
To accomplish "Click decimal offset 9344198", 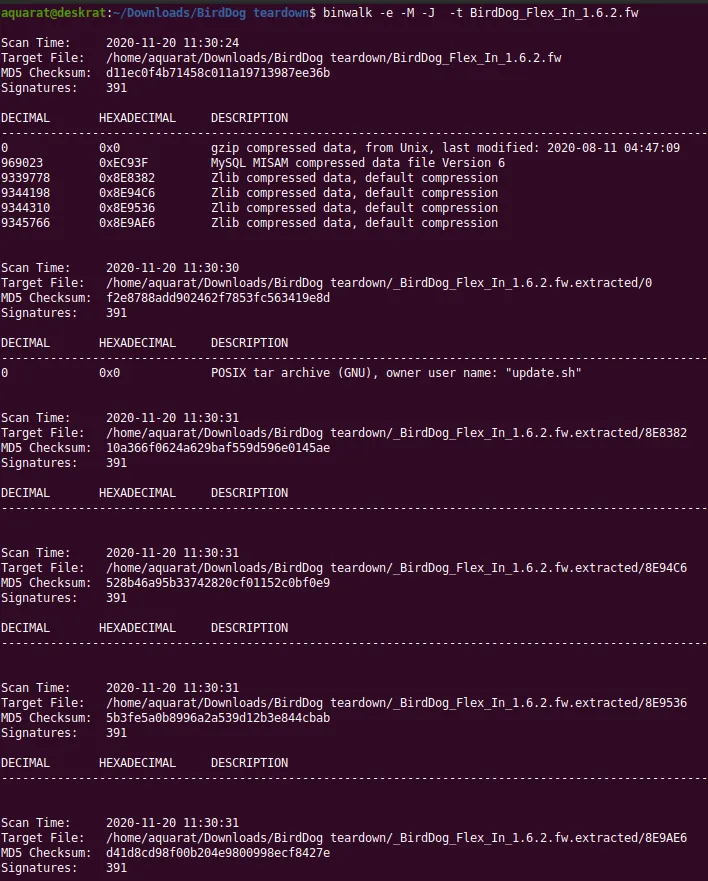I will click(x=25, y=193).
